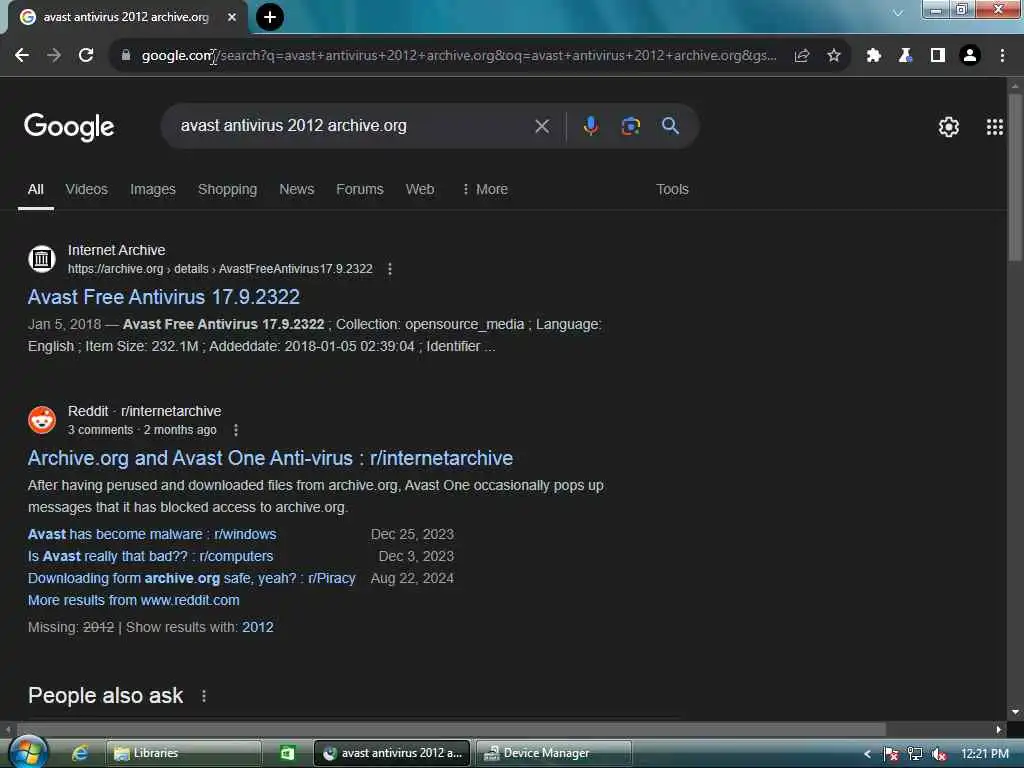Viewport: 1024px width, 768px height.
Task: Switch to Images results
Action: click(x=153, y=189)
